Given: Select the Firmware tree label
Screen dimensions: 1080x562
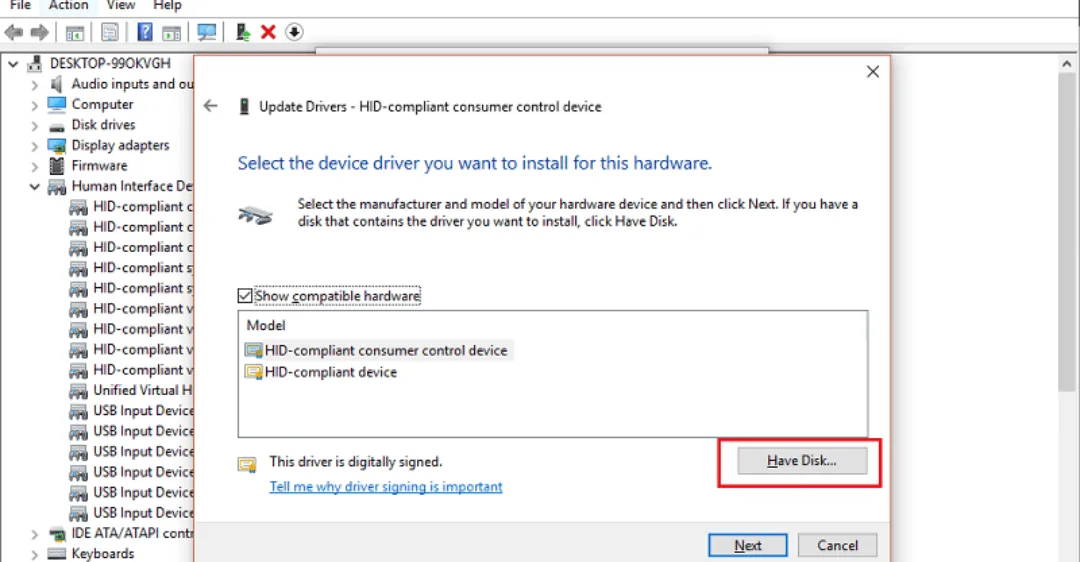Looking at the screenshot, I should coord(99,166).
